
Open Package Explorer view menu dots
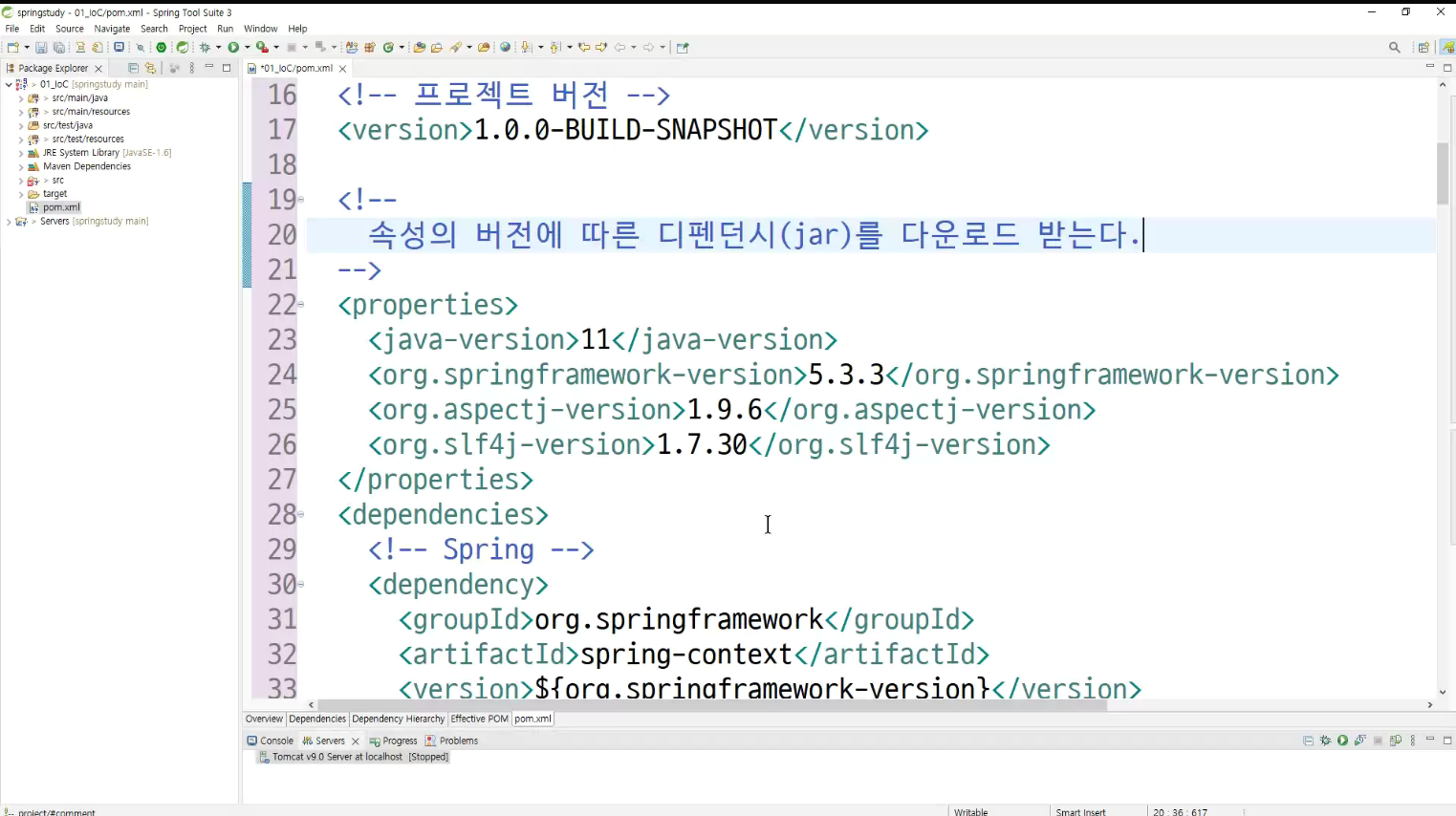[192, 68]
